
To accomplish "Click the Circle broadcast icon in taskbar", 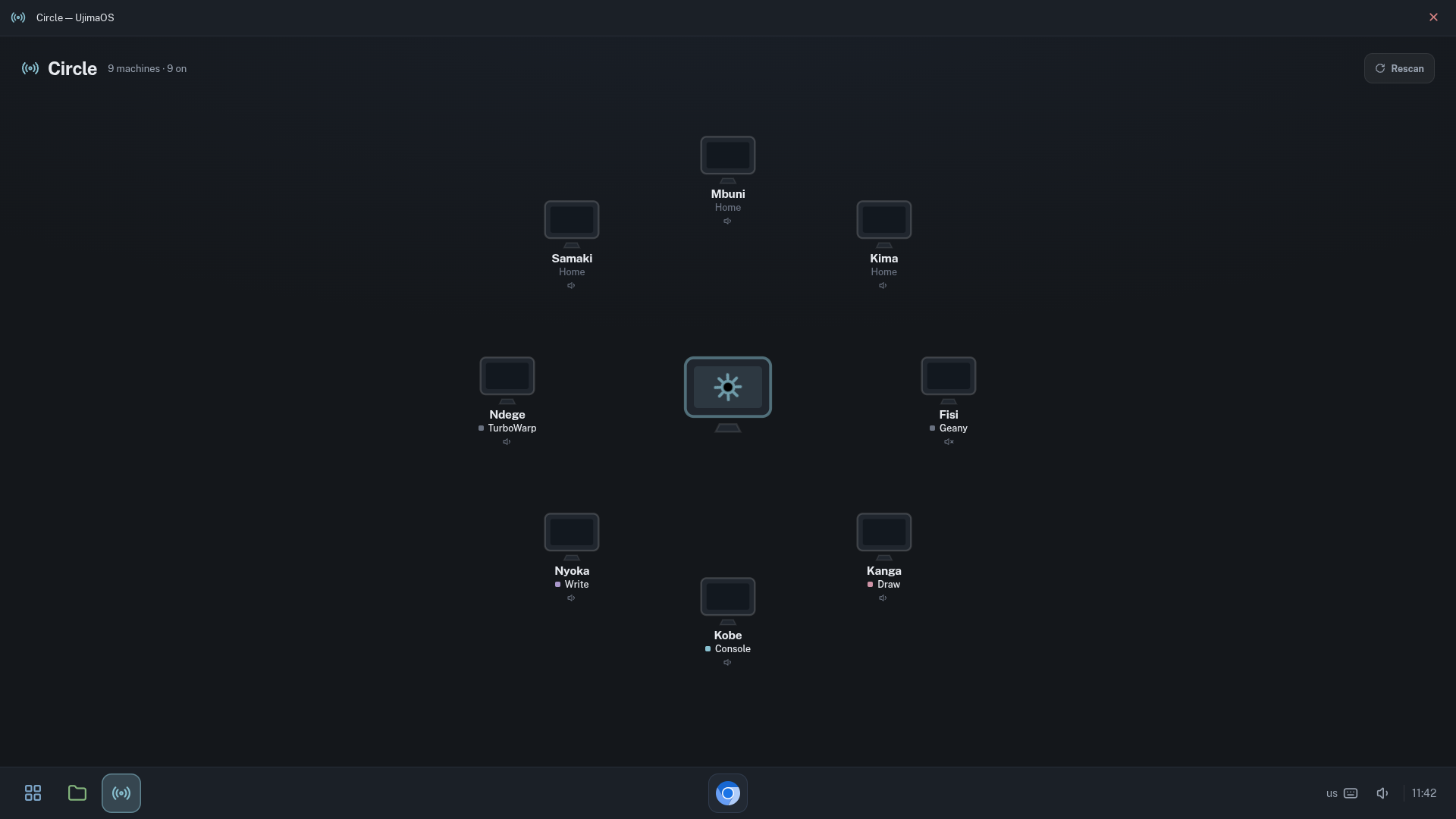I will [121, 793].
